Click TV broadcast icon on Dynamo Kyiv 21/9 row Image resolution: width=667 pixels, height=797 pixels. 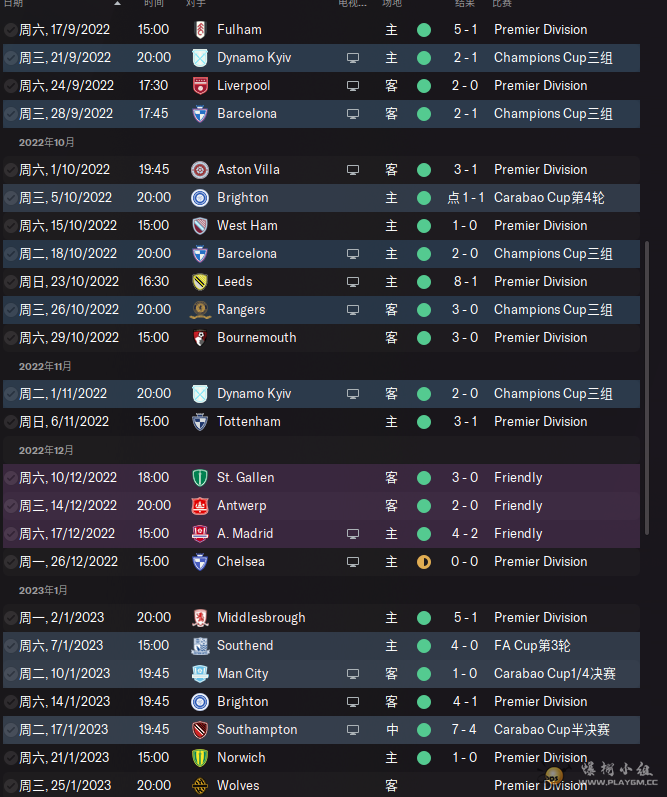click(353, 58)
